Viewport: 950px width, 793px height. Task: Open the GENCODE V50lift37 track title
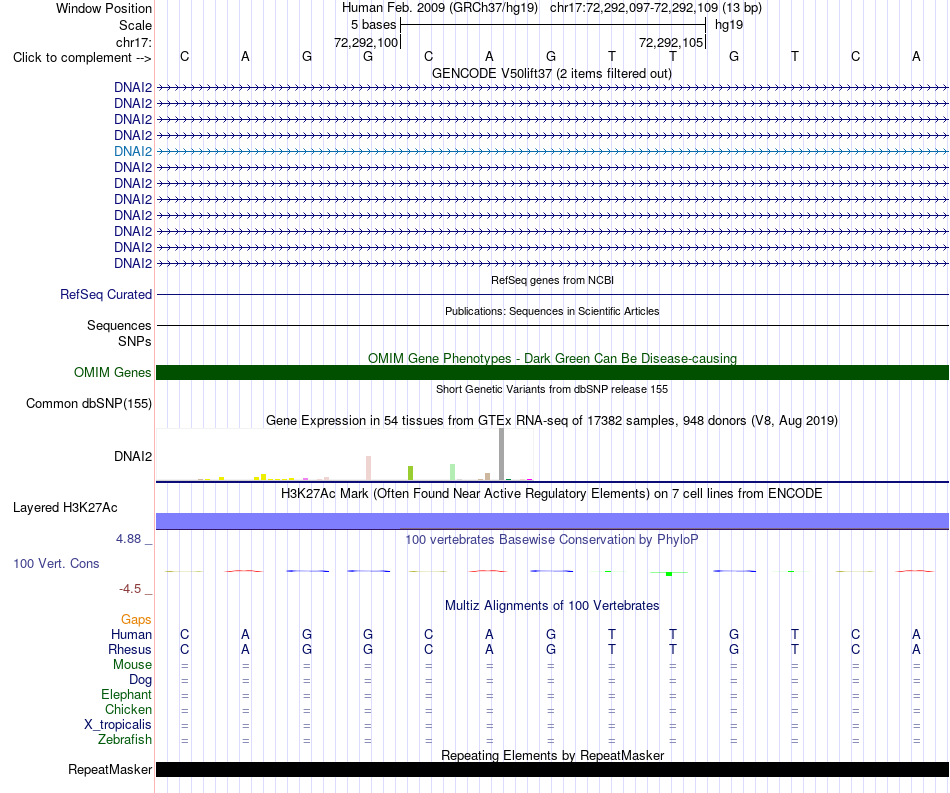click(x=552, y=73)
